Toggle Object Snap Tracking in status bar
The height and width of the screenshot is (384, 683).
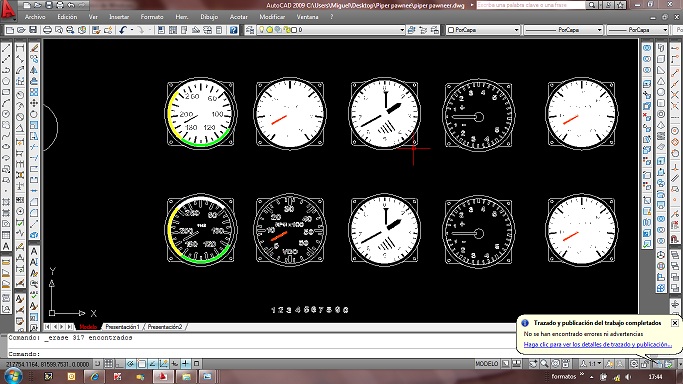[x=152, y=364]
